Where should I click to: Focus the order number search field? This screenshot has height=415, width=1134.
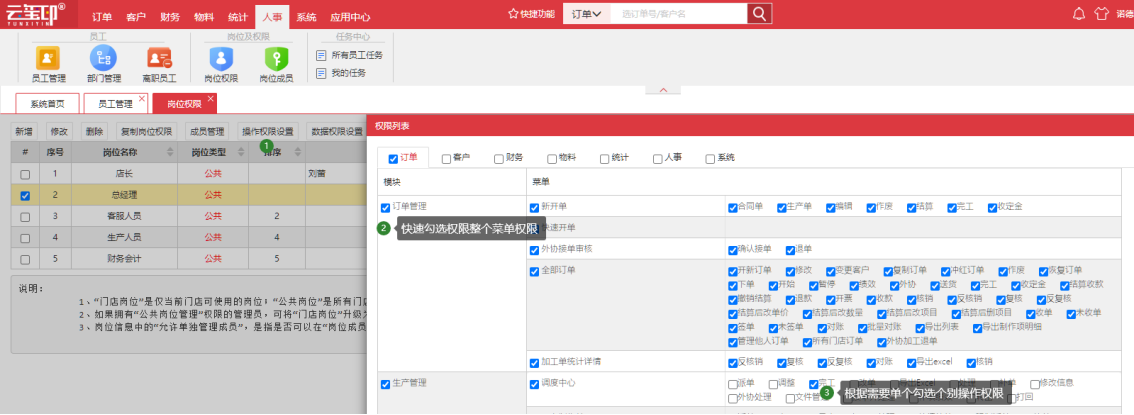click(678, 14)
